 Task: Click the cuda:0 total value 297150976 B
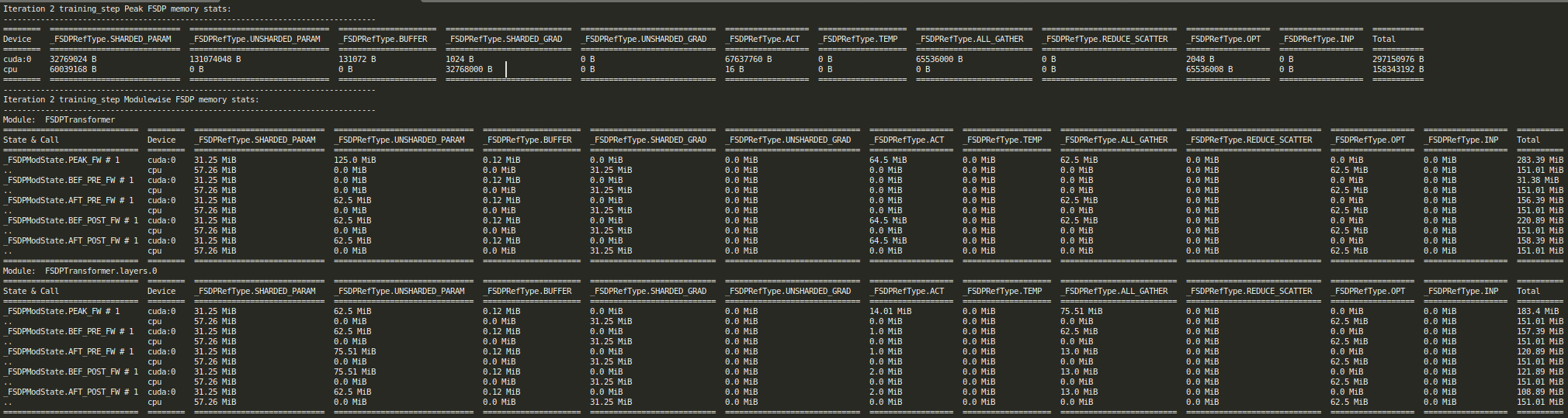click(1398, 59)
